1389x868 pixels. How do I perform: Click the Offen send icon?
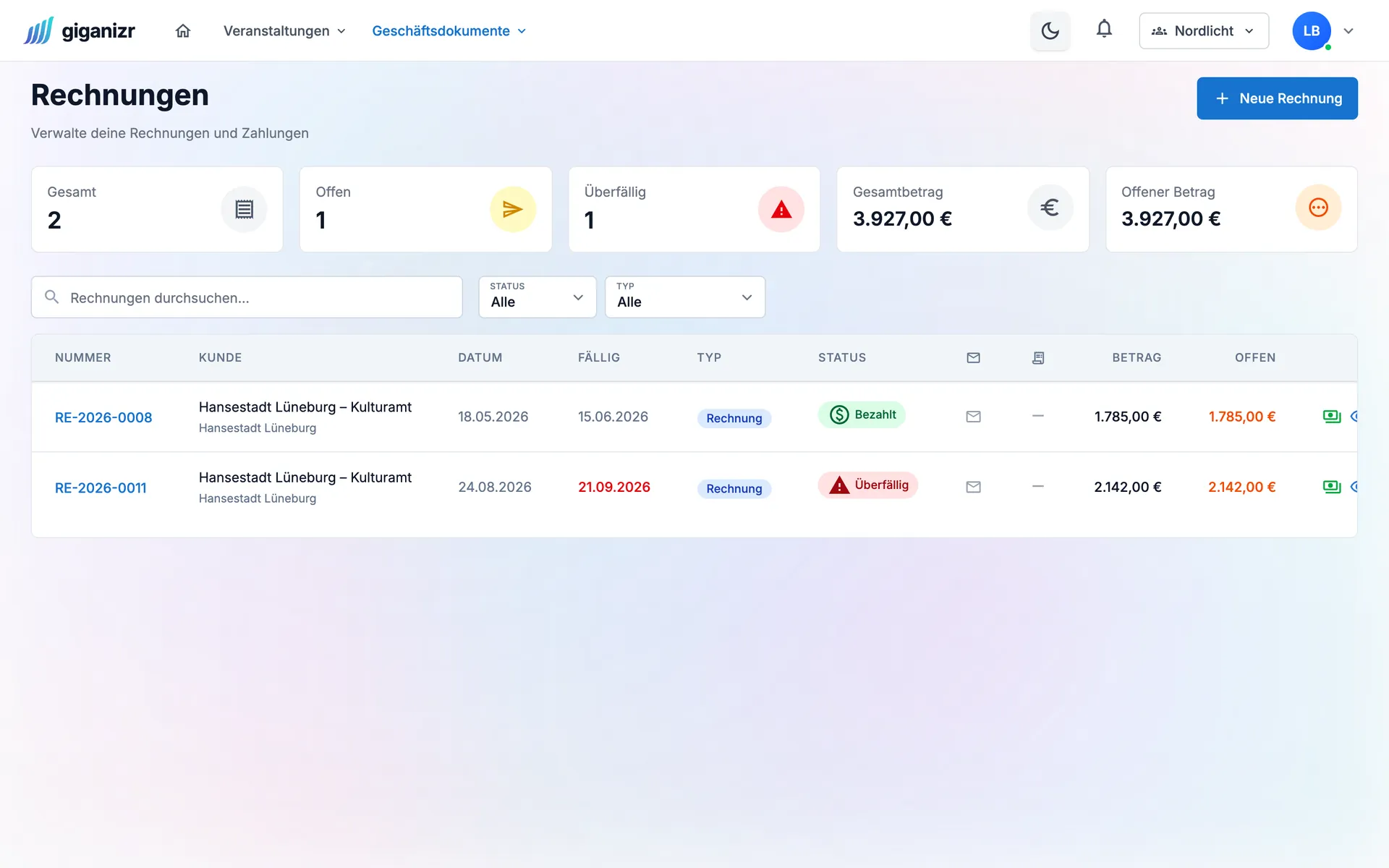pos(513,210)
